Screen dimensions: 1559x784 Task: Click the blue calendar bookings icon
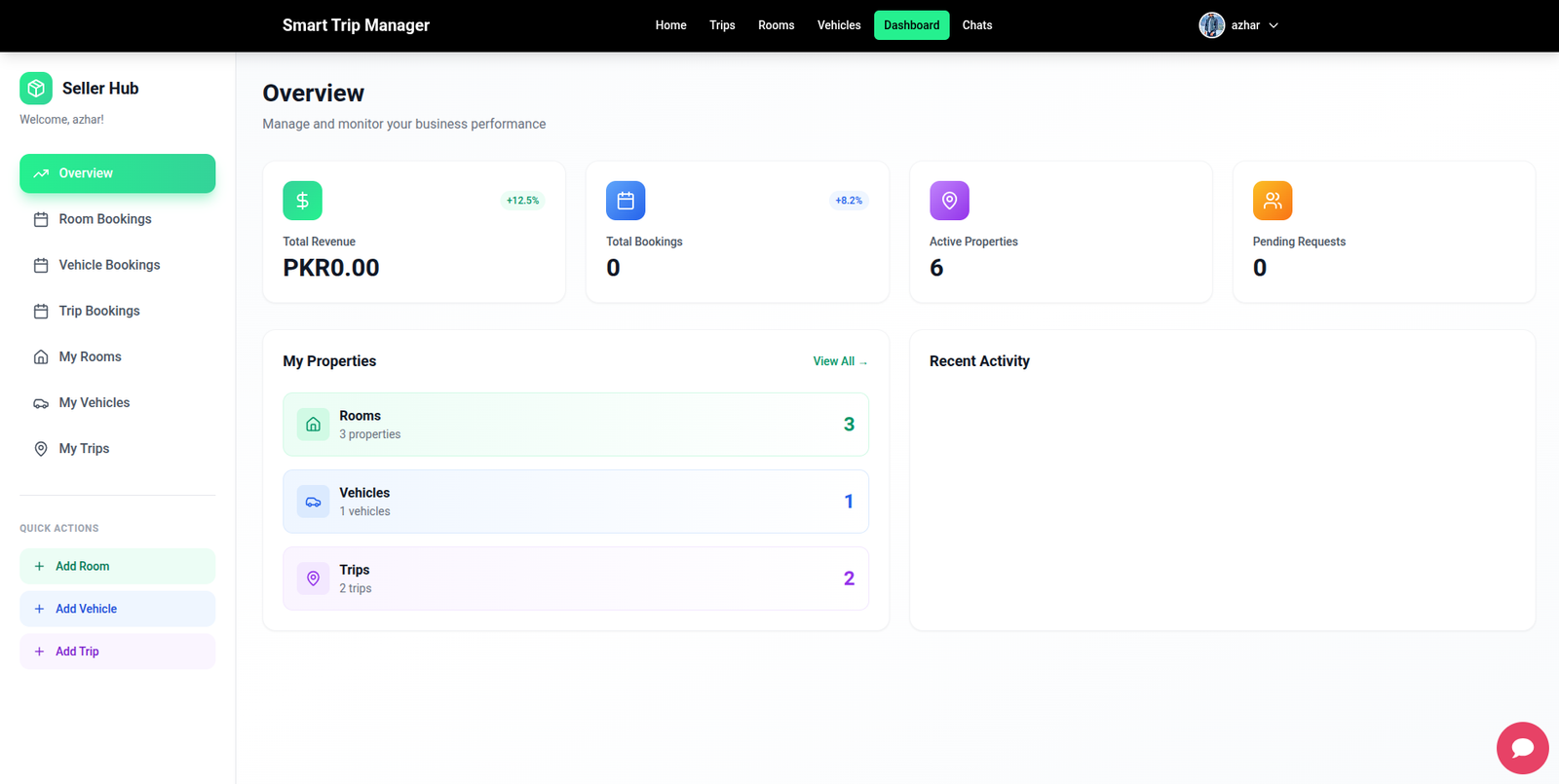click(x=626, y=201)
